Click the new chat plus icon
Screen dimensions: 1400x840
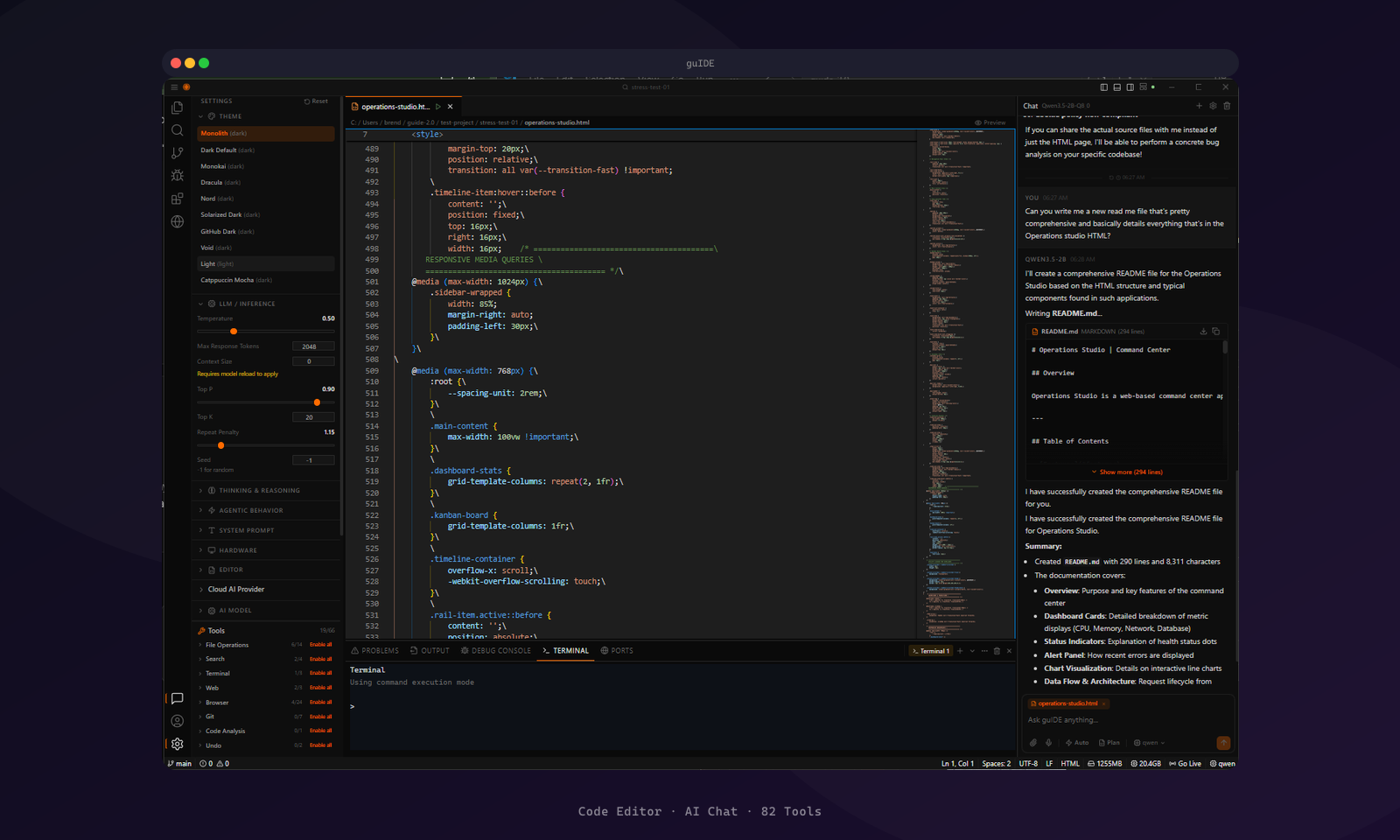1199,106
